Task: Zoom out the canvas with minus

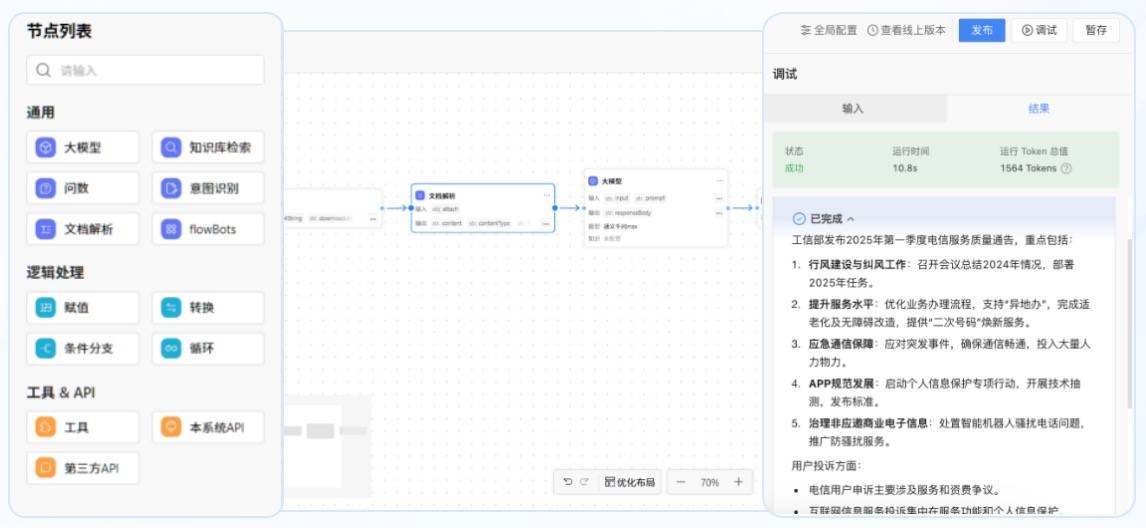Action: pyautogui.click(x=681, y=482)
